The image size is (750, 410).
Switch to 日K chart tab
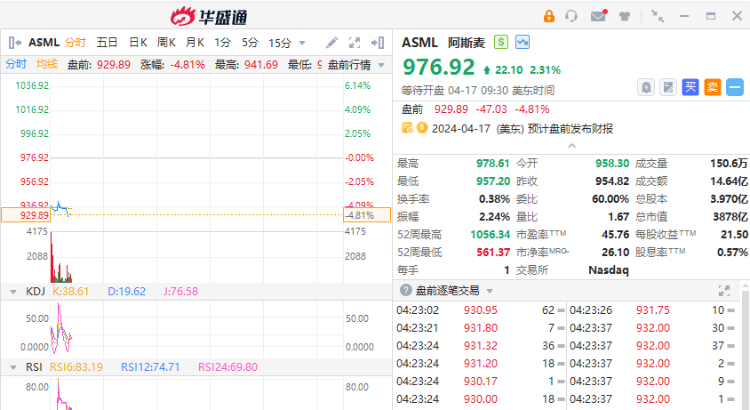point(138,42)
